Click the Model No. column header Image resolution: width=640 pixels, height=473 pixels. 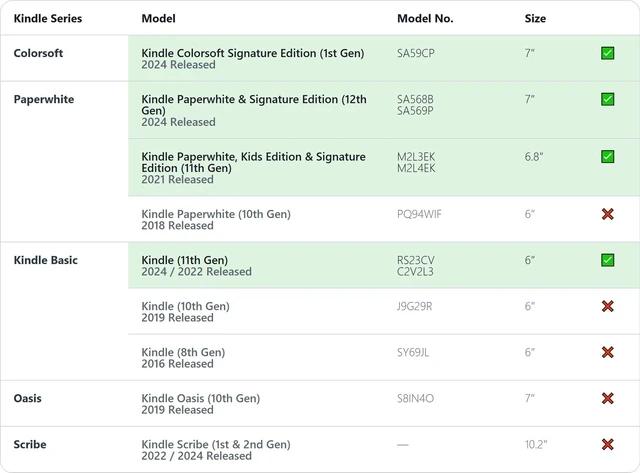point(425,18)
